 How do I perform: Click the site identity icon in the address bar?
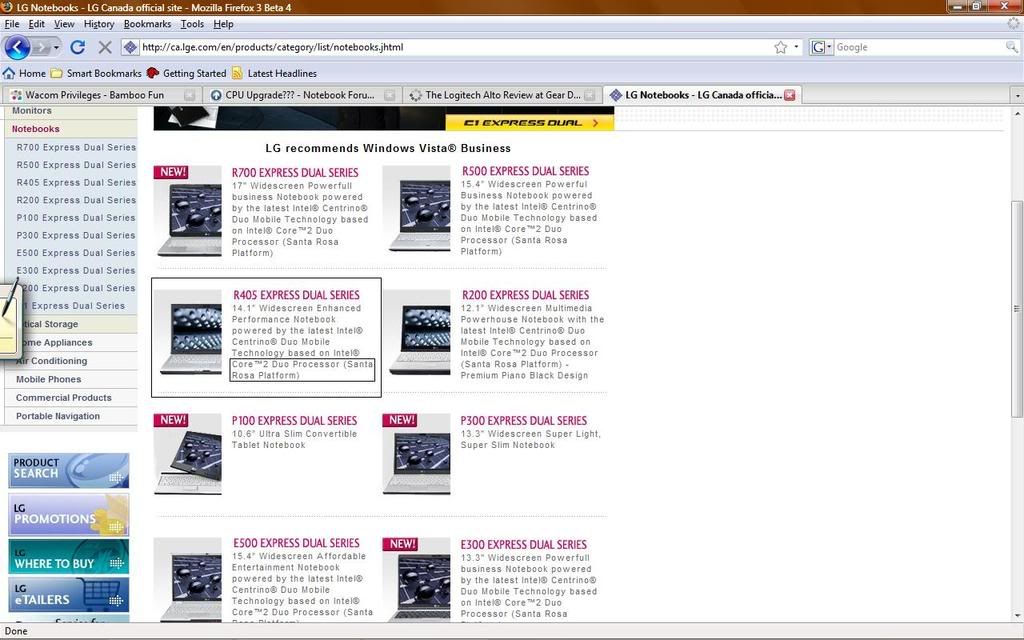(x=130, y=47)
